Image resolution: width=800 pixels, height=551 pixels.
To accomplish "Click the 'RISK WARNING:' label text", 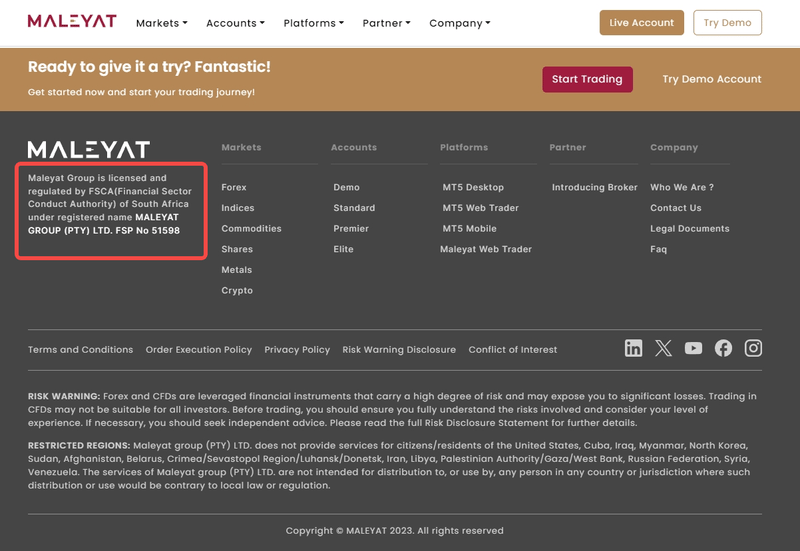I will (x=64, y=396).
